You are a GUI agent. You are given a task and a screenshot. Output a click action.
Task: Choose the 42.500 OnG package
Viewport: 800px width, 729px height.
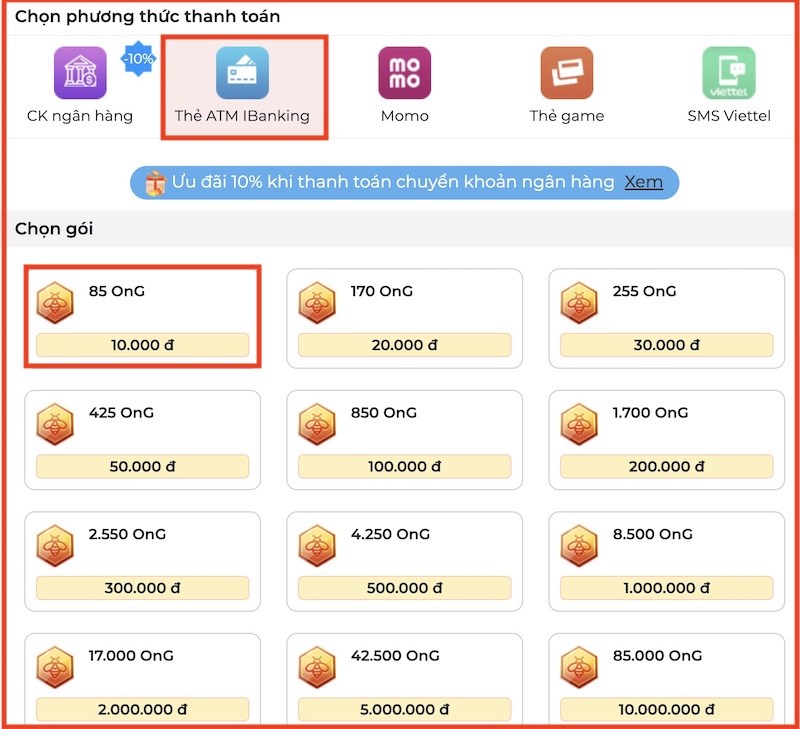[x=404, y=678]
